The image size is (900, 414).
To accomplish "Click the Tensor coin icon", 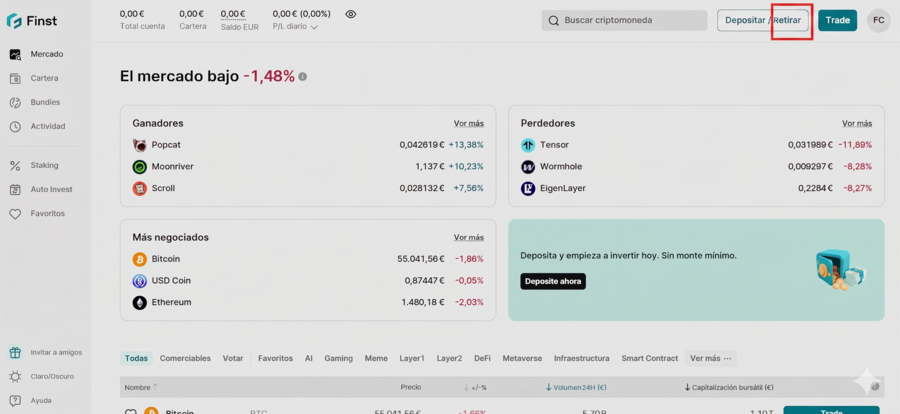I will coord(528,145).
